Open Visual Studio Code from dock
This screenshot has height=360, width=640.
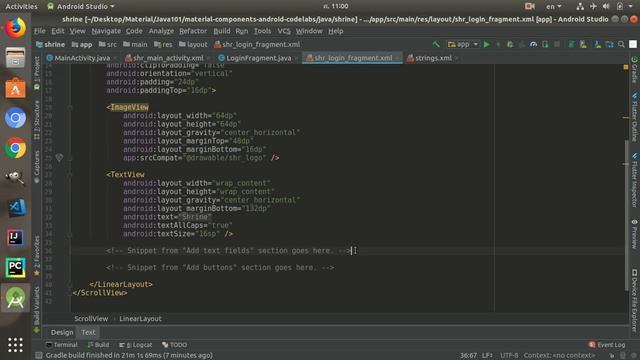pyautogui.click(x=16, y=207)
